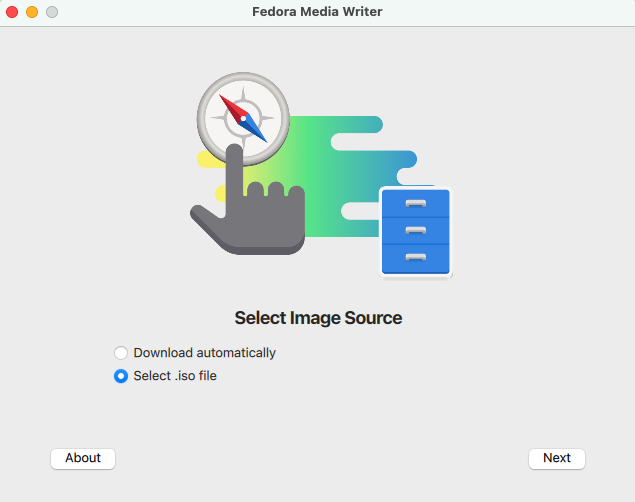Close the Fedora Media Writer window
The height and width of the screenshot is (502, 635).
tap(13, 12)
